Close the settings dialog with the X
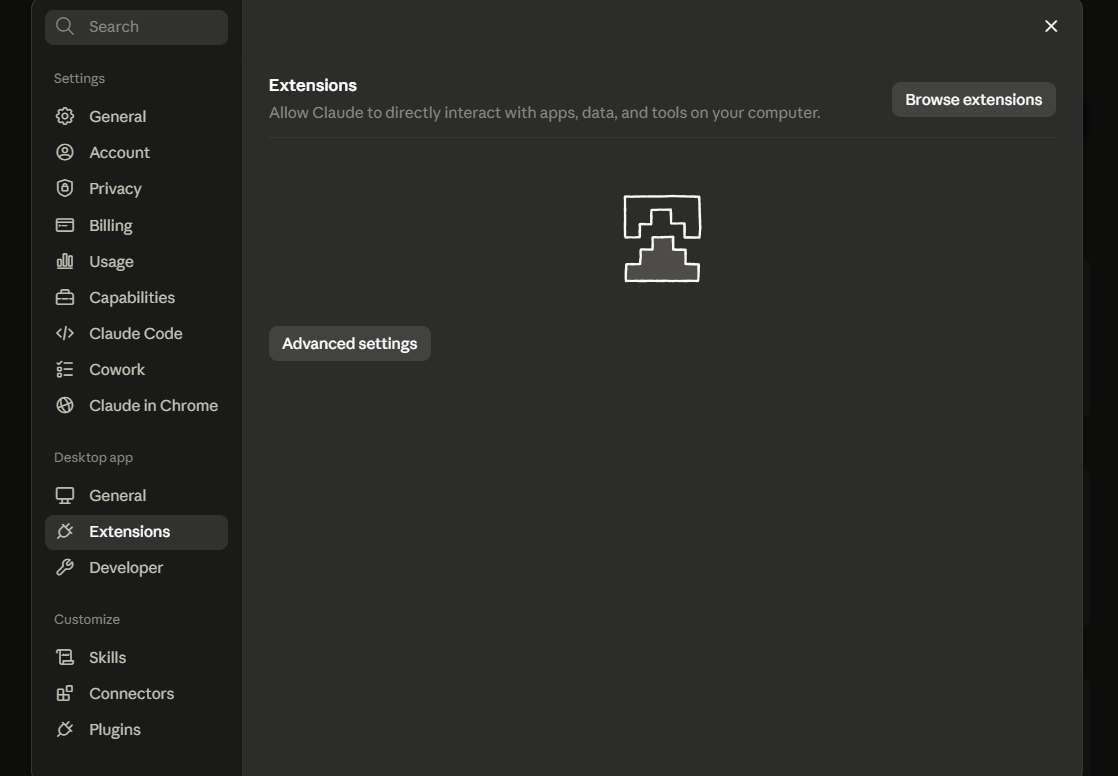The width and height of the screenshot is (1118, 776). pos(1051,26)
